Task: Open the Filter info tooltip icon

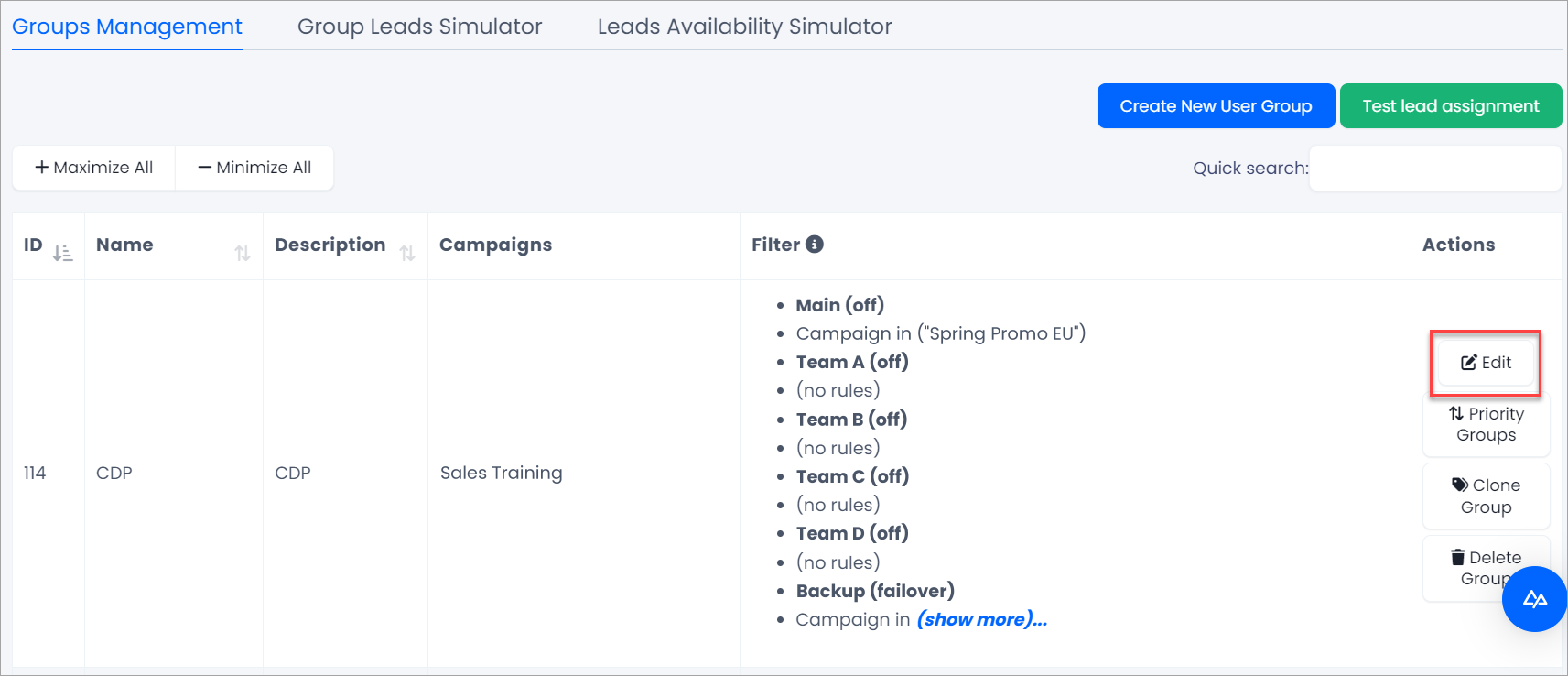Action: (x=815, y=245)
